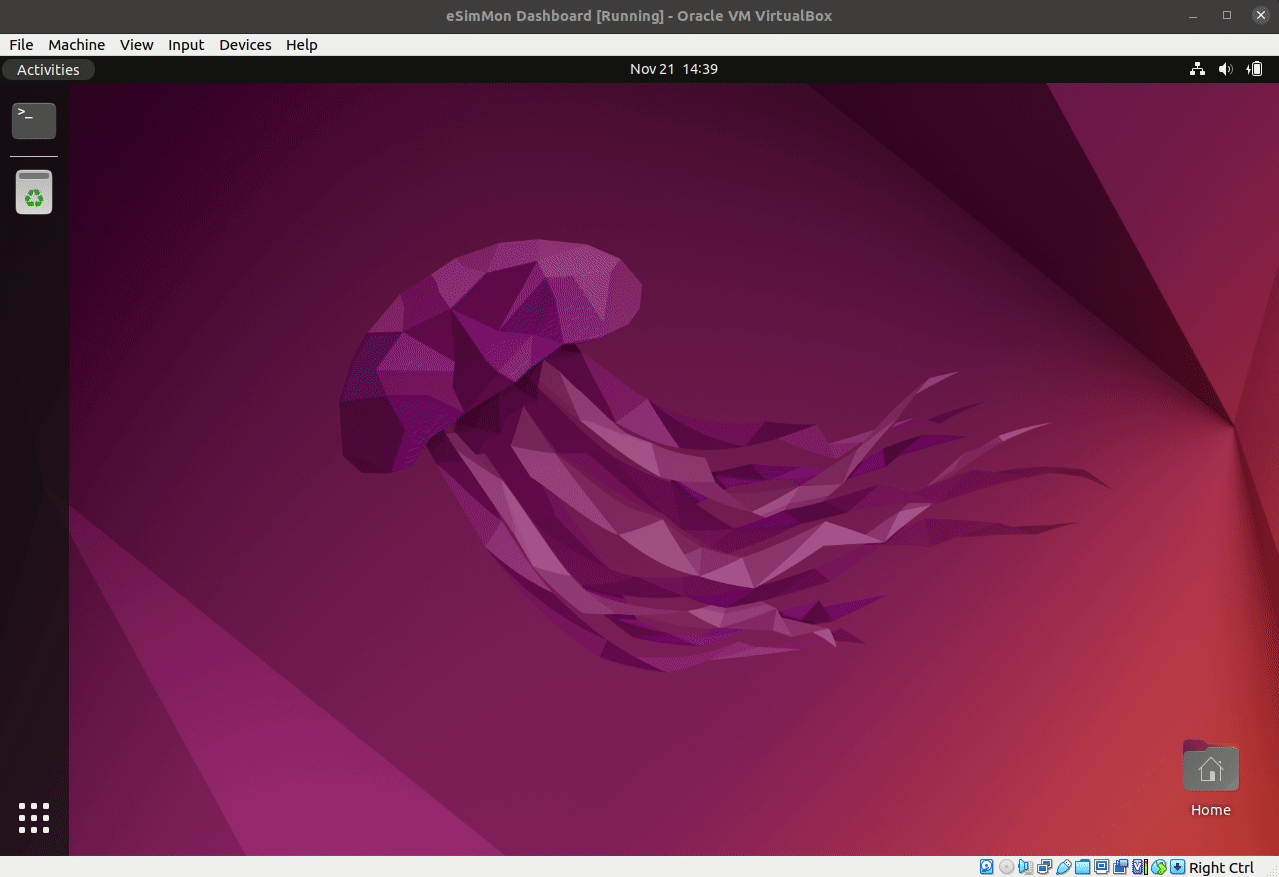
Task: Click the Right Ctrl host key label
Action: [x=1221, y=867]
